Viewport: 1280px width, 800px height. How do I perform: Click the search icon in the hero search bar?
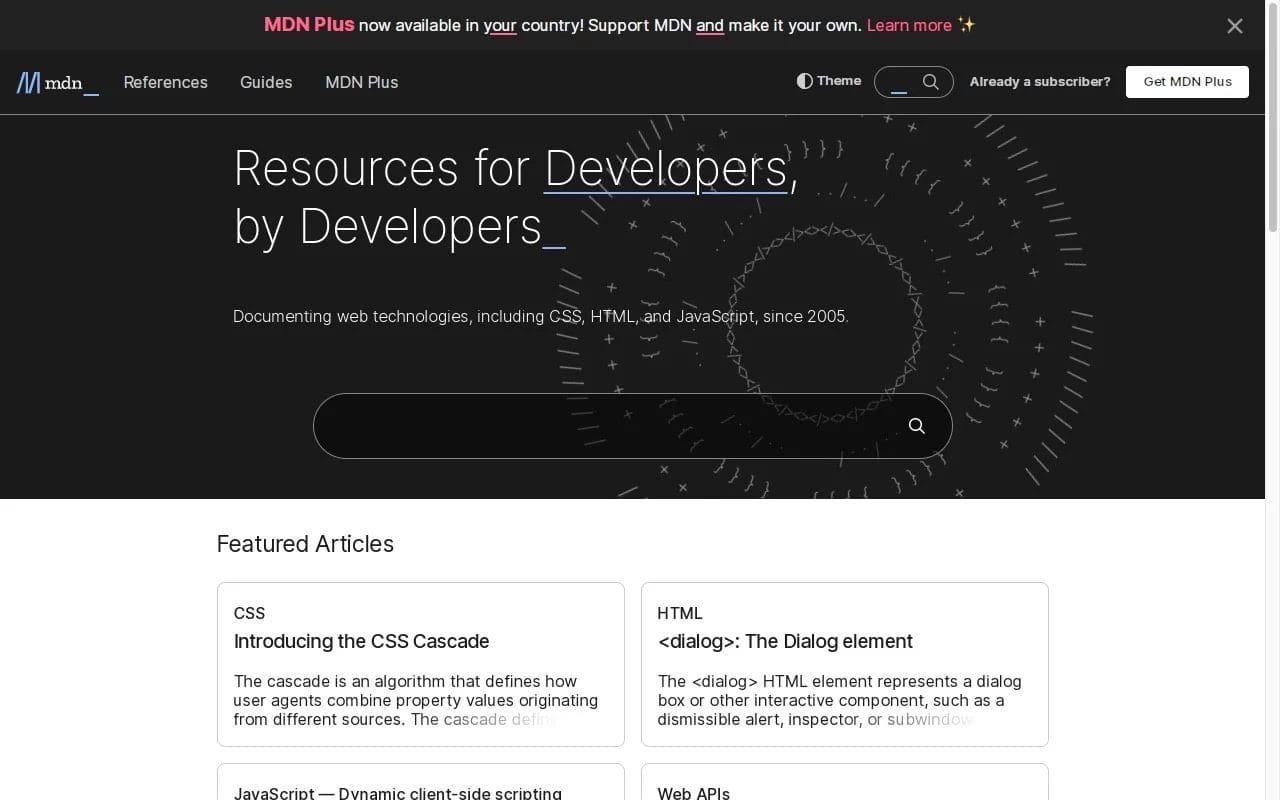pyautogui.click(x=916, y=426)
